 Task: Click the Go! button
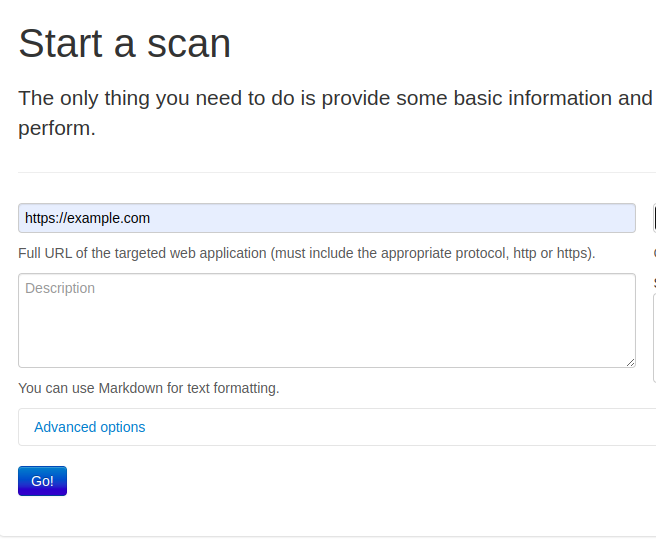tap(42, 481)
